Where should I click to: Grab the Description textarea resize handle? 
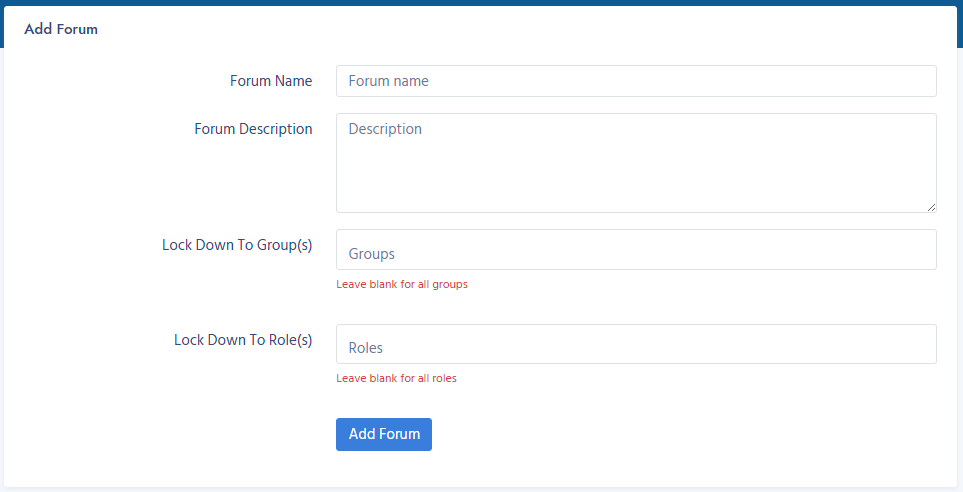pos(931,207)
